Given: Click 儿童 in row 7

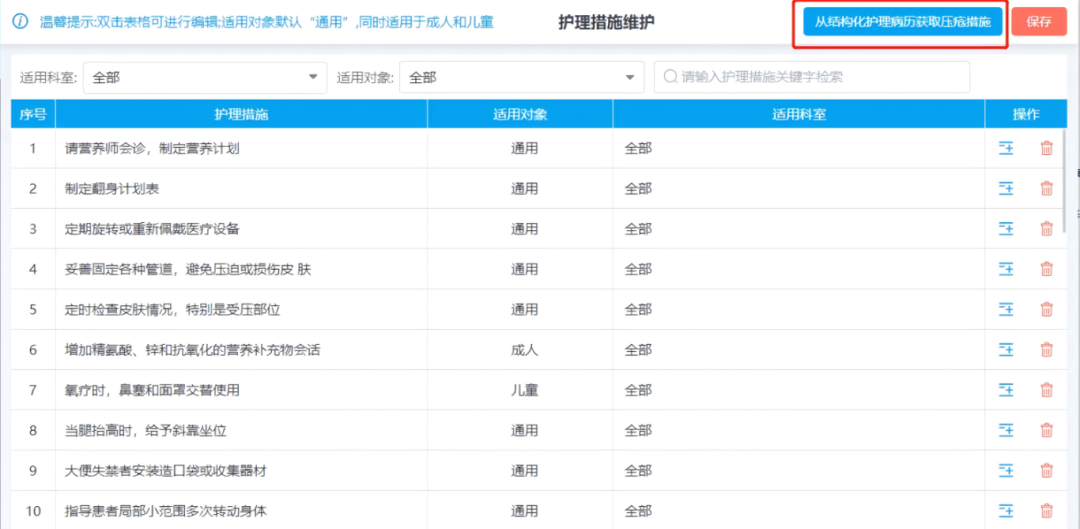Looking at the screenshot, I should pos(524,391).
